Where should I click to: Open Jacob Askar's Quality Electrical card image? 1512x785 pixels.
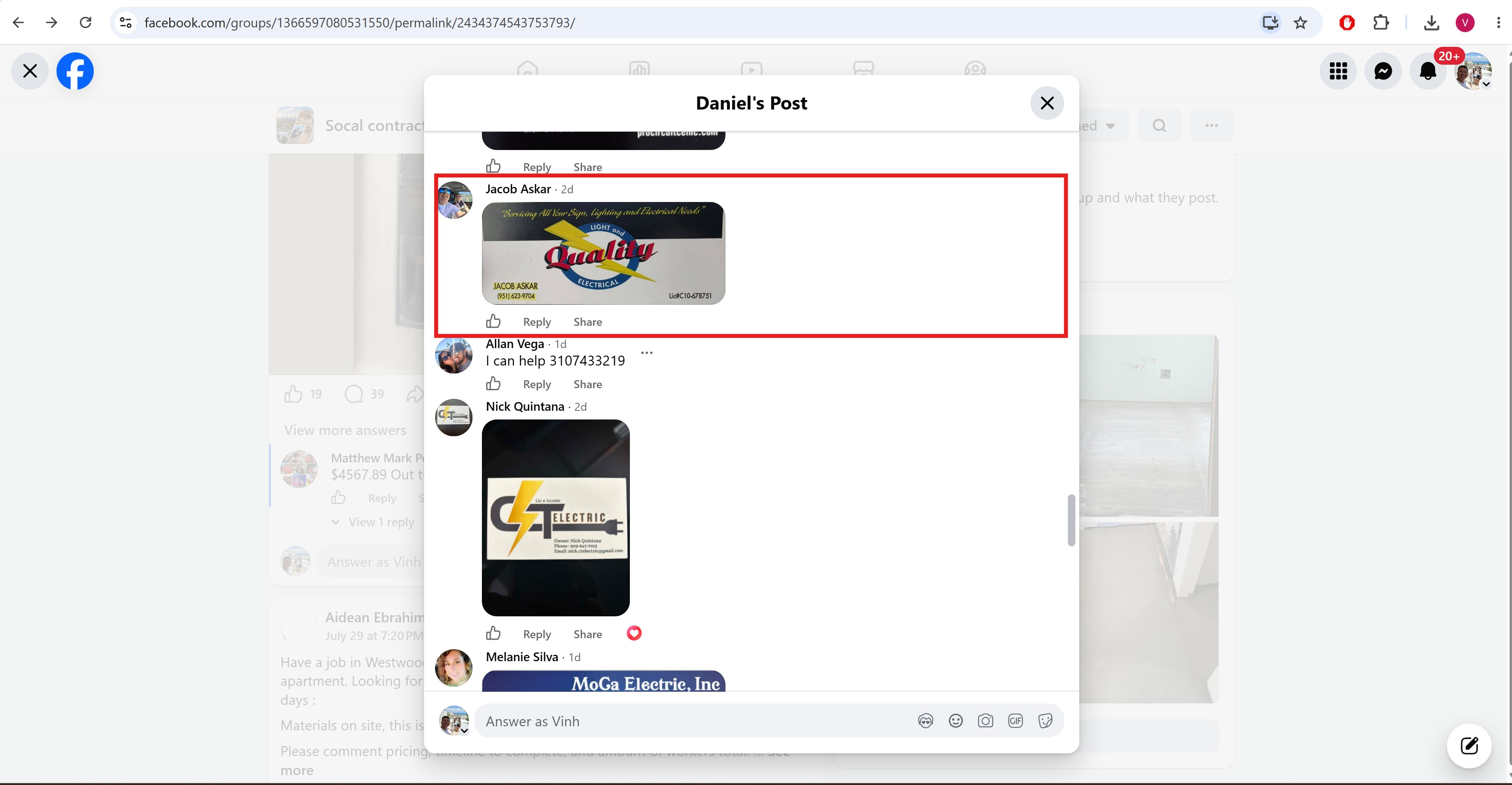pos(603,253)
